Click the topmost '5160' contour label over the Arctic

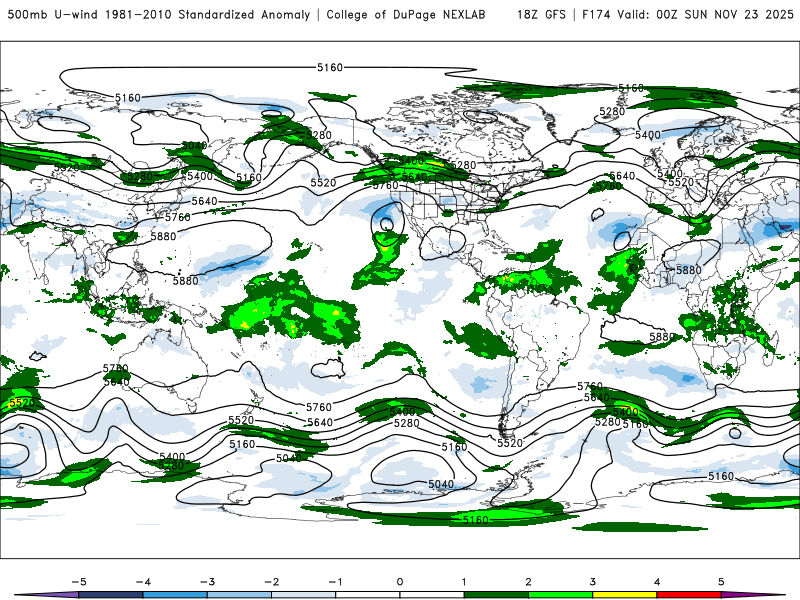(330, 67)
